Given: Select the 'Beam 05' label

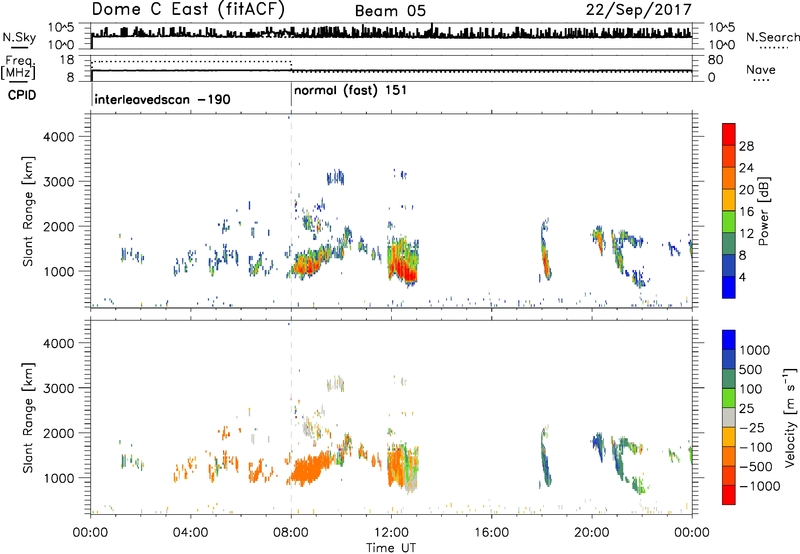Looking at the screenshot, I should [390, 11].
